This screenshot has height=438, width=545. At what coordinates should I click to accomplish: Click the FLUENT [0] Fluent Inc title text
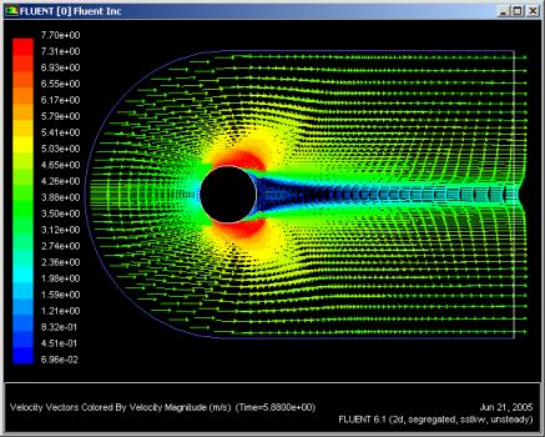[71, 11]
